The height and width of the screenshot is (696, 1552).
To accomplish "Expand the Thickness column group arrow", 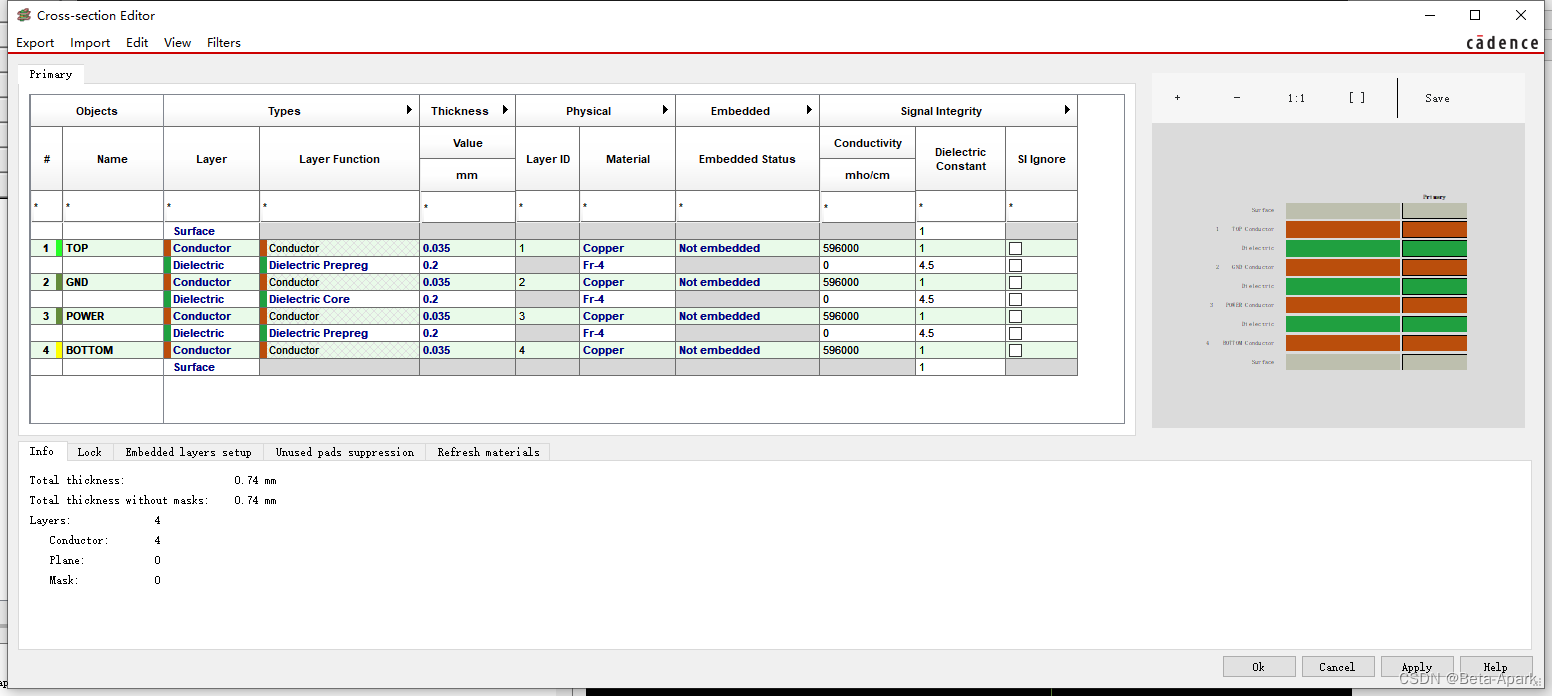I will click(505, 110).
